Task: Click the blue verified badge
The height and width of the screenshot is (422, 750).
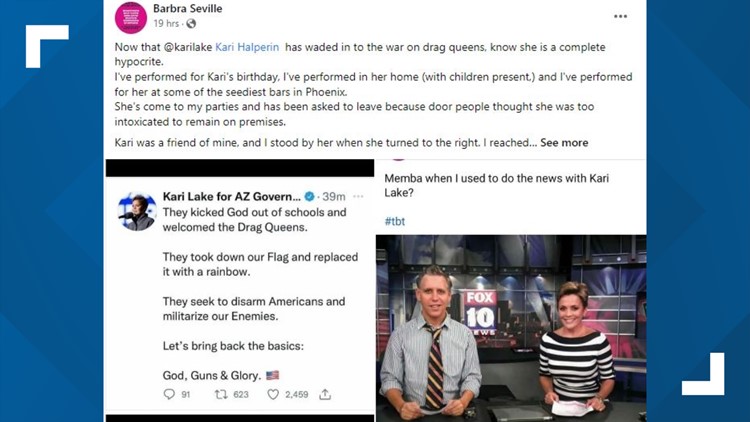Action: (x=309, y=196)
